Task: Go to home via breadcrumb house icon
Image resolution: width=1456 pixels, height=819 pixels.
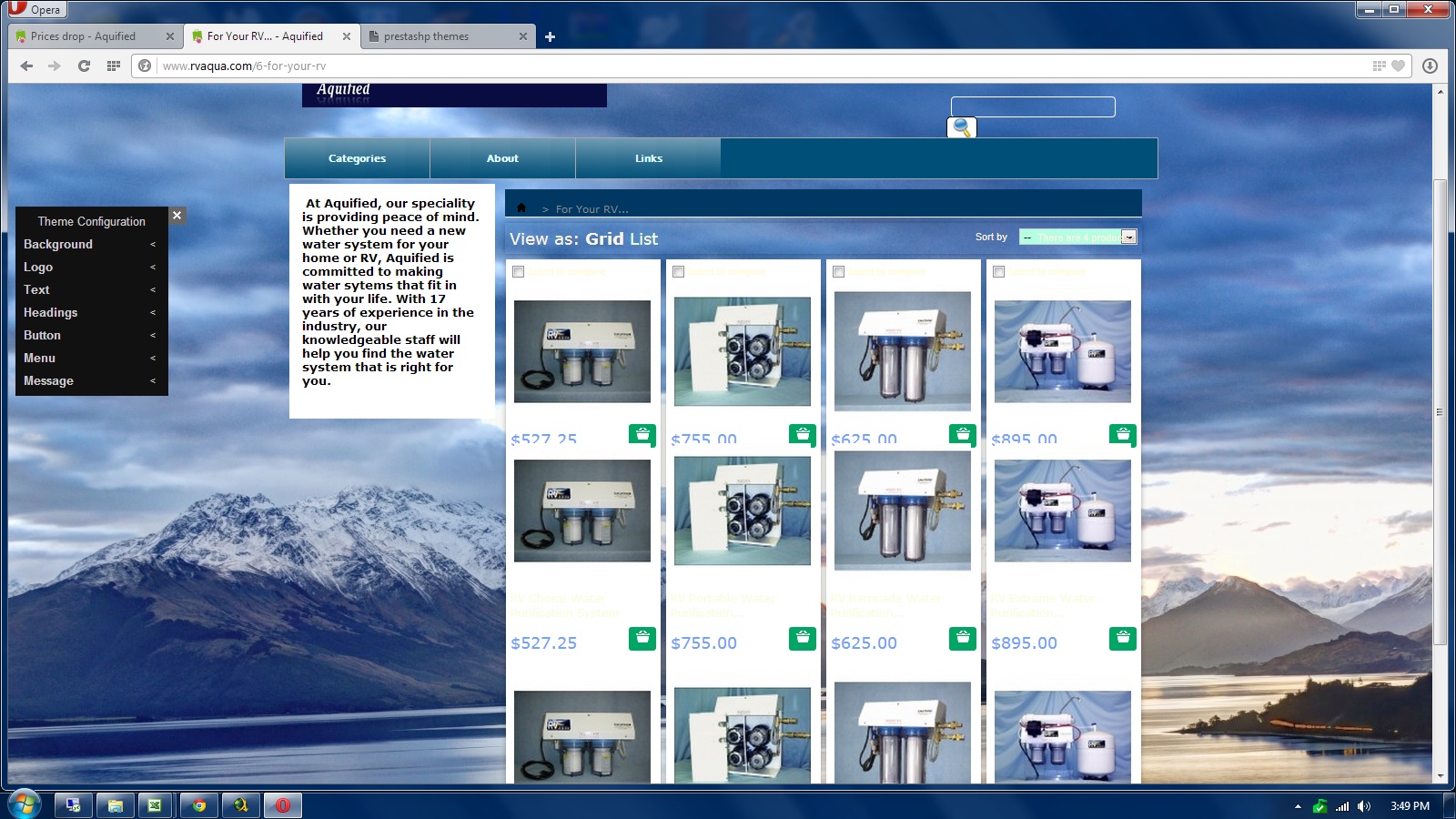Action: click(521, 208)
